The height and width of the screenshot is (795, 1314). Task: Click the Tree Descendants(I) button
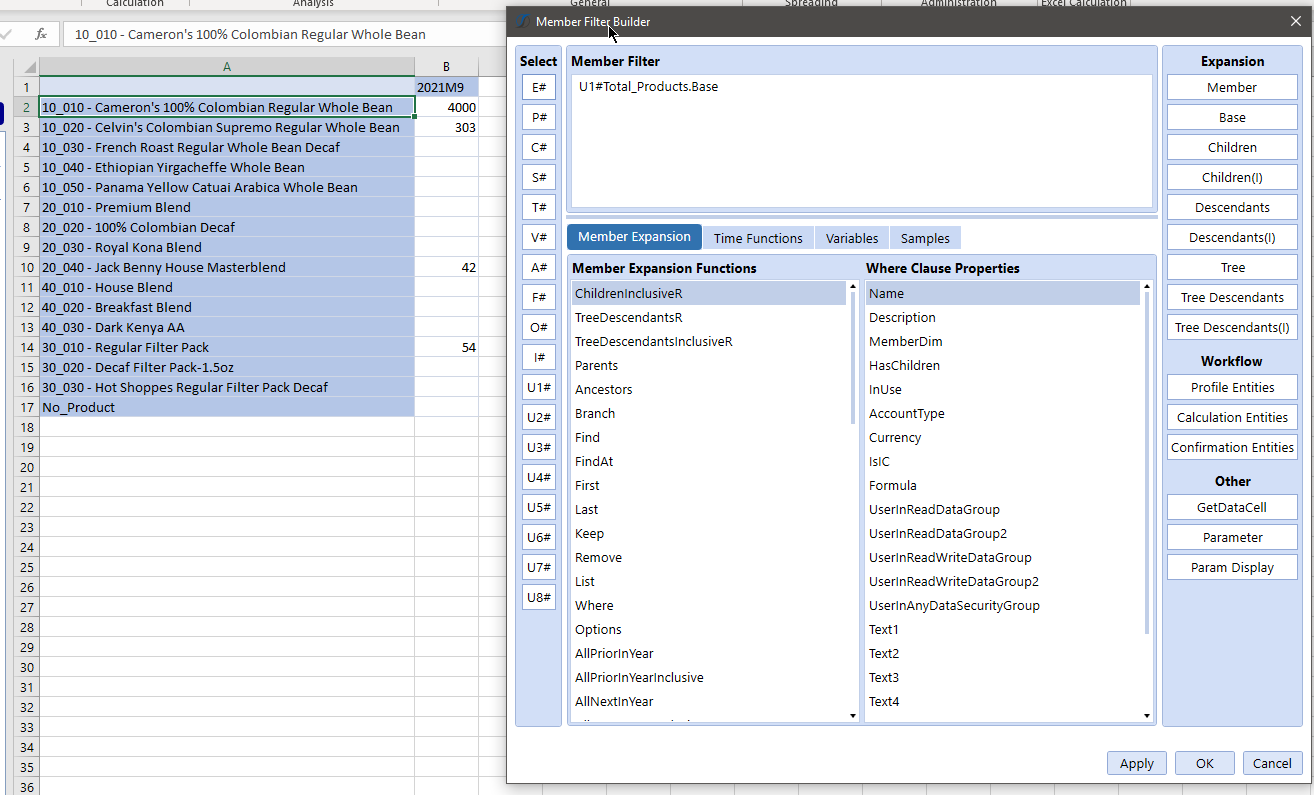point(1232,327)
